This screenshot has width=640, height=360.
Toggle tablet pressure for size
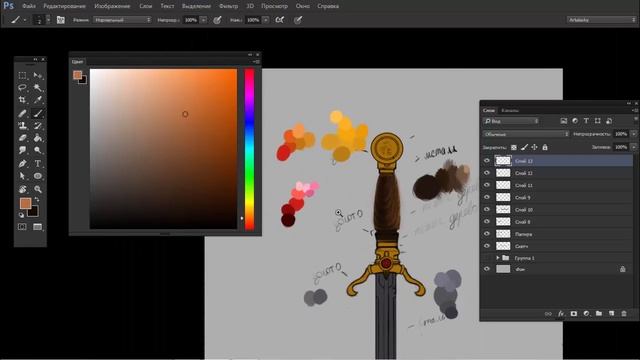pyautogui.click(x=298, y=20)
